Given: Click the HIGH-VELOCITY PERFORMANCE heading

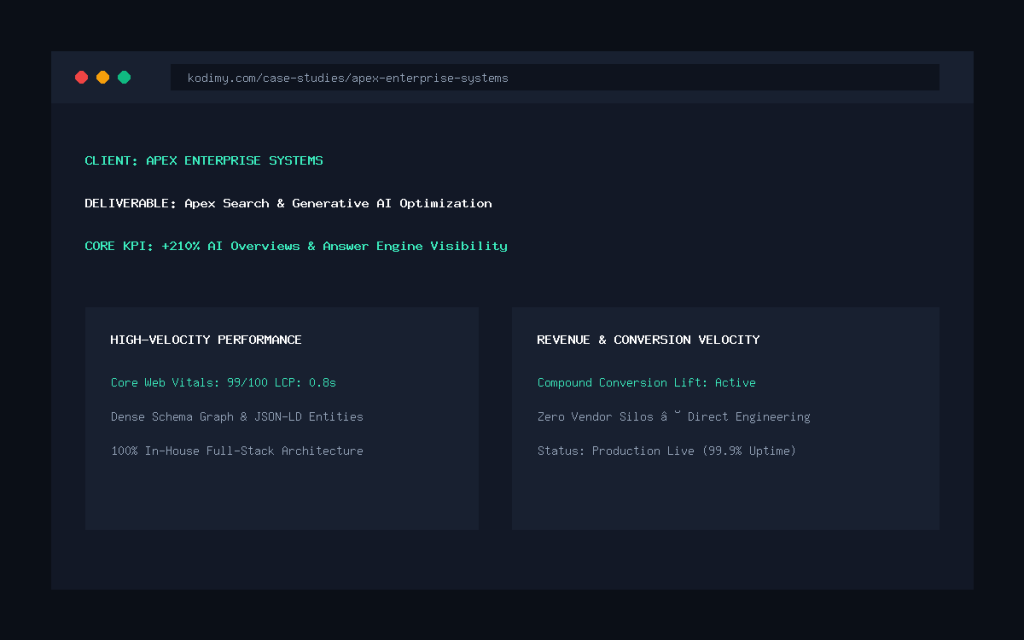Looking at the screenshot, I should tap(206, 340).
